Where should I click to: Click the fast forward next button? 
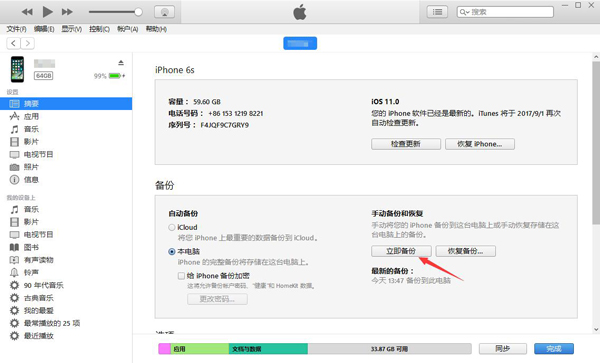(x=67, y=12)
